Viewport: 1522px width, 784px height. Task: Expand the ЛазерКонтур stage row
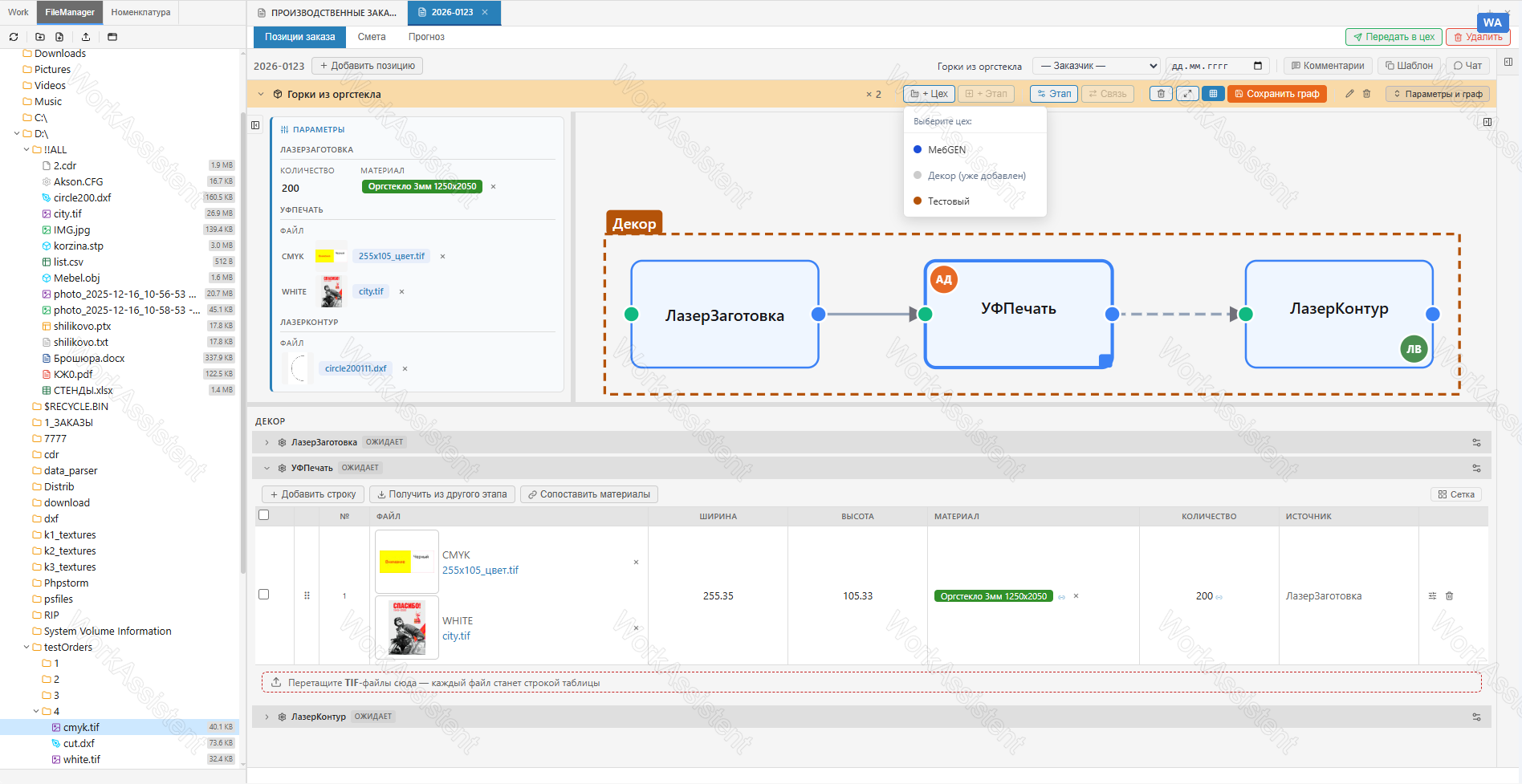(x=267, y=717)
